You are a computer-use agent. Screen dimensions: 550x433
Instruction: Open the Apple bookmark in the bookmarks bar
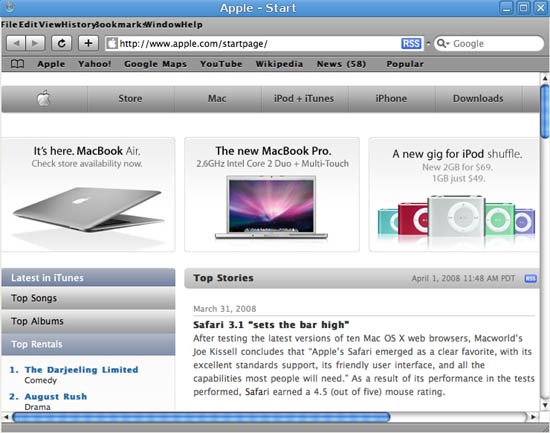coord(51,64)
